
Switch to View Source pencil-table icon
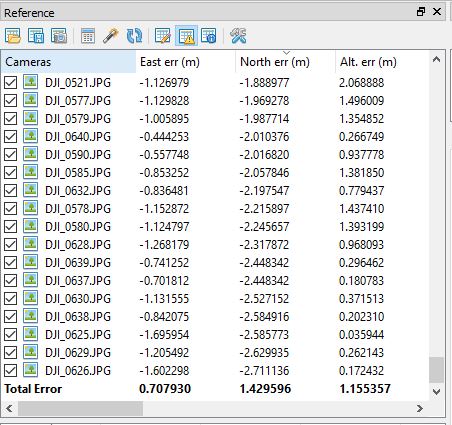pos(163,36)
